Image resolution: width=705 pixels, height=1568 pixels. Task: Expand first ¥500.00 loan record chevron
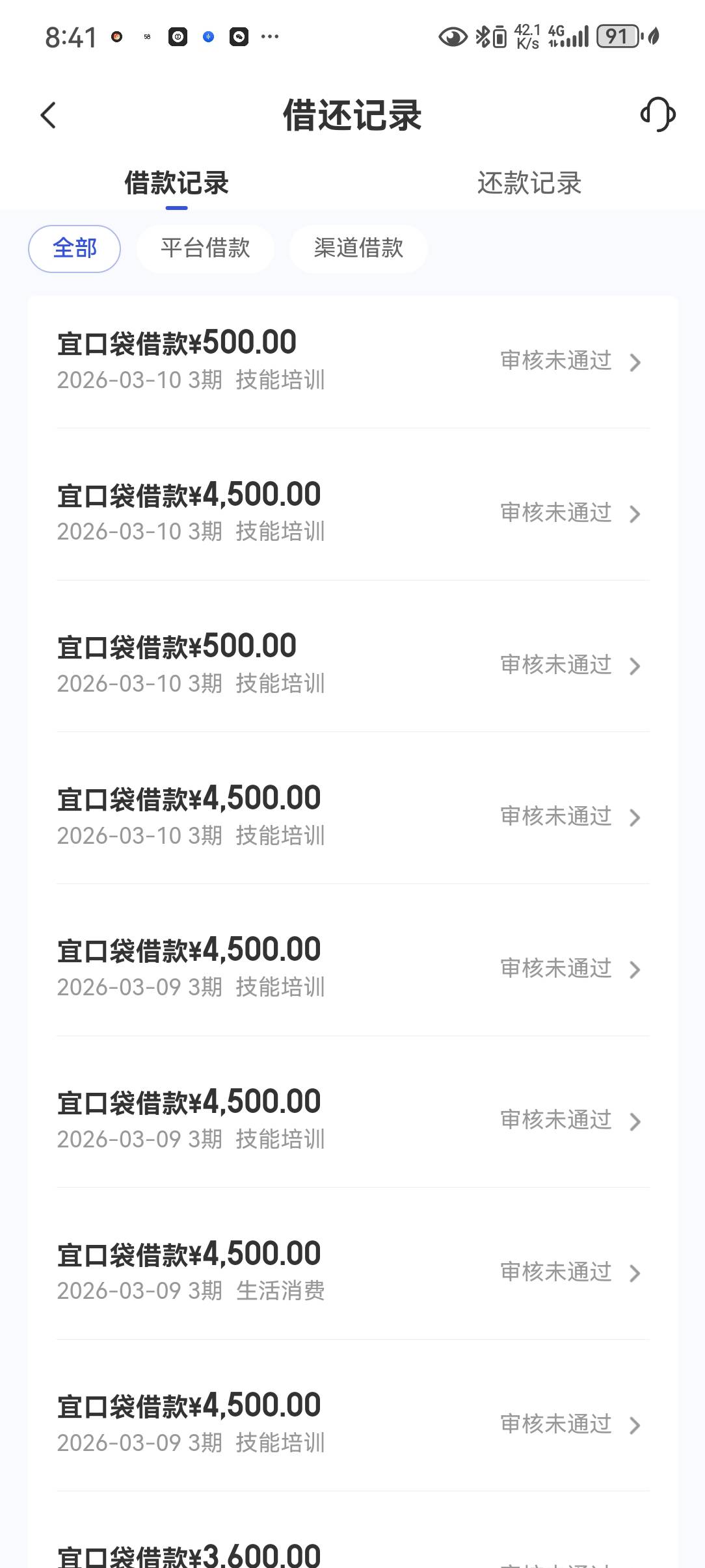tap(635, 362)
